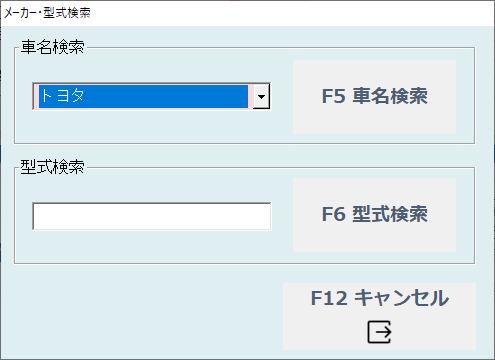Click the small black triangle beside トヨタ

click(261, 97)
